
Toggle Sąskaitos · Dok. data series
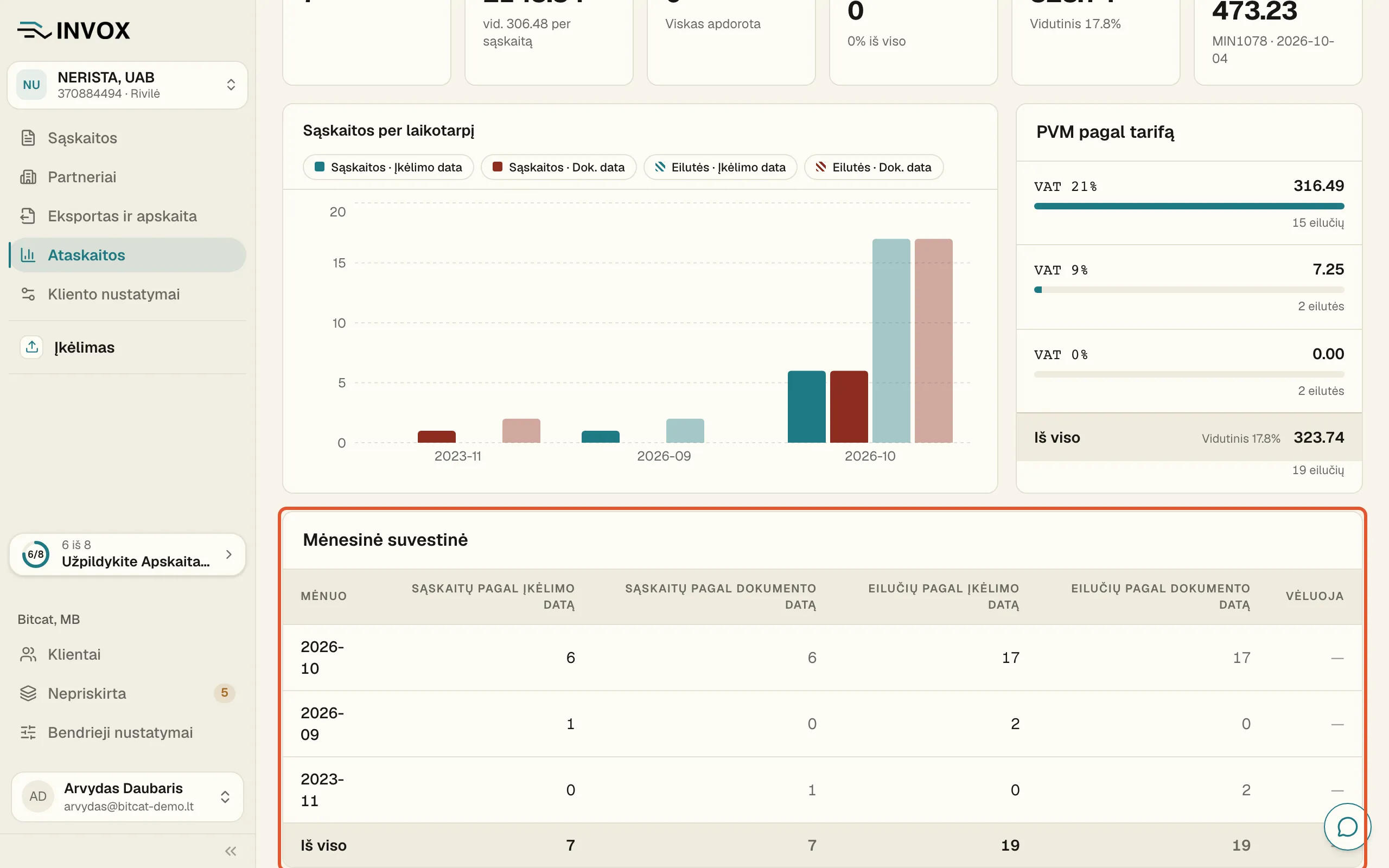coord(558,167)
